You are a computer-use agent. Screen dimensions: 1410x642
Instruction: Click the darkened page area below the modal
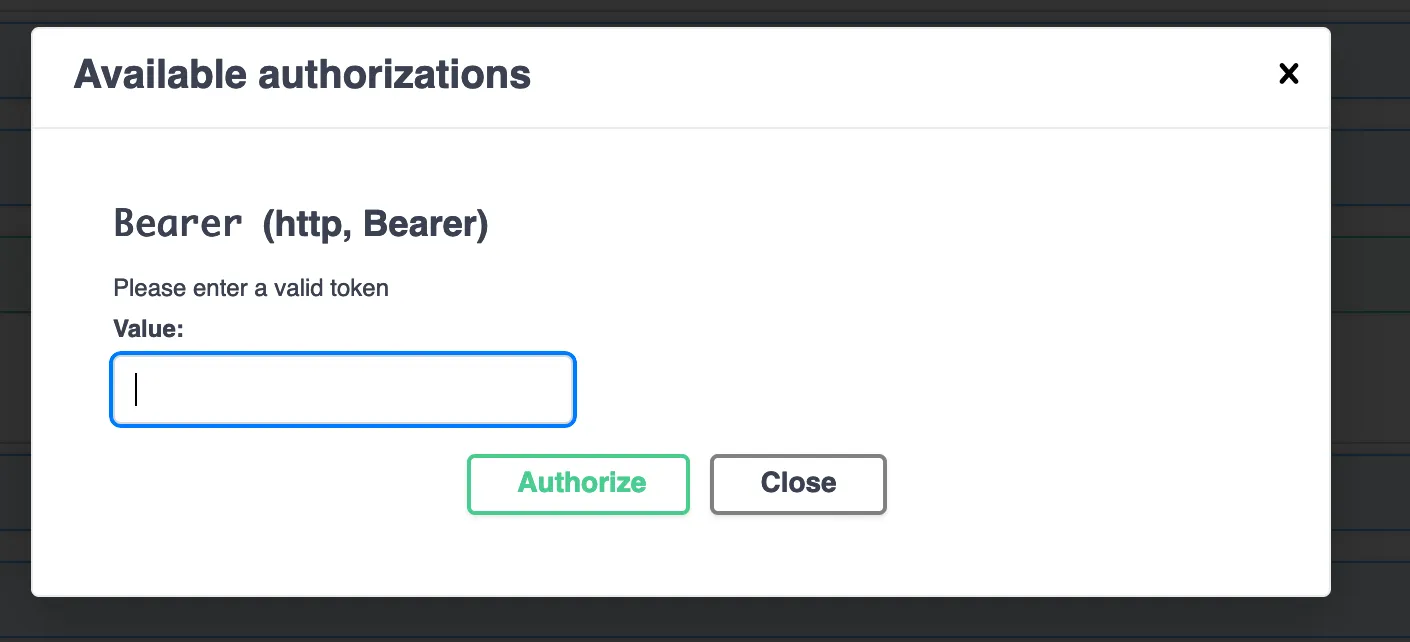pos(700,620)
